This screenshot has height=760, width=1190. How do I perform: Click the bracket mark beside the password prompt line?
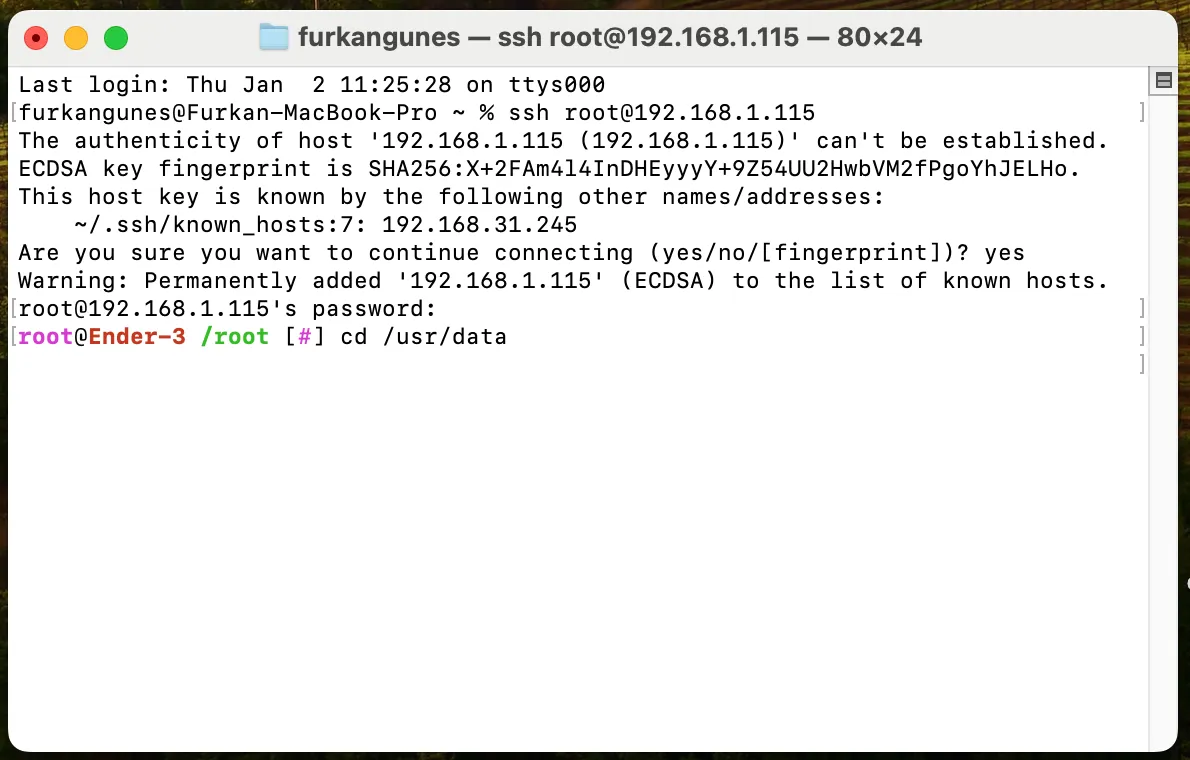[1142, 308]
